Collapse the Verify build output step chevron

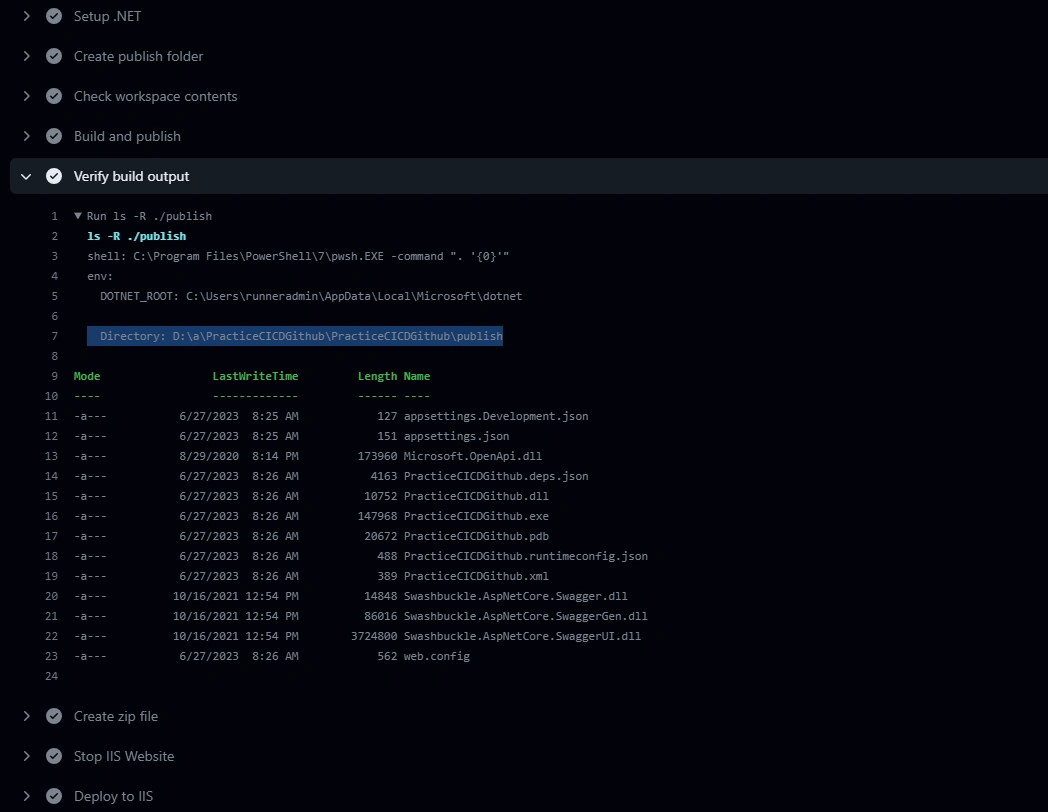(x=26, y=176)
